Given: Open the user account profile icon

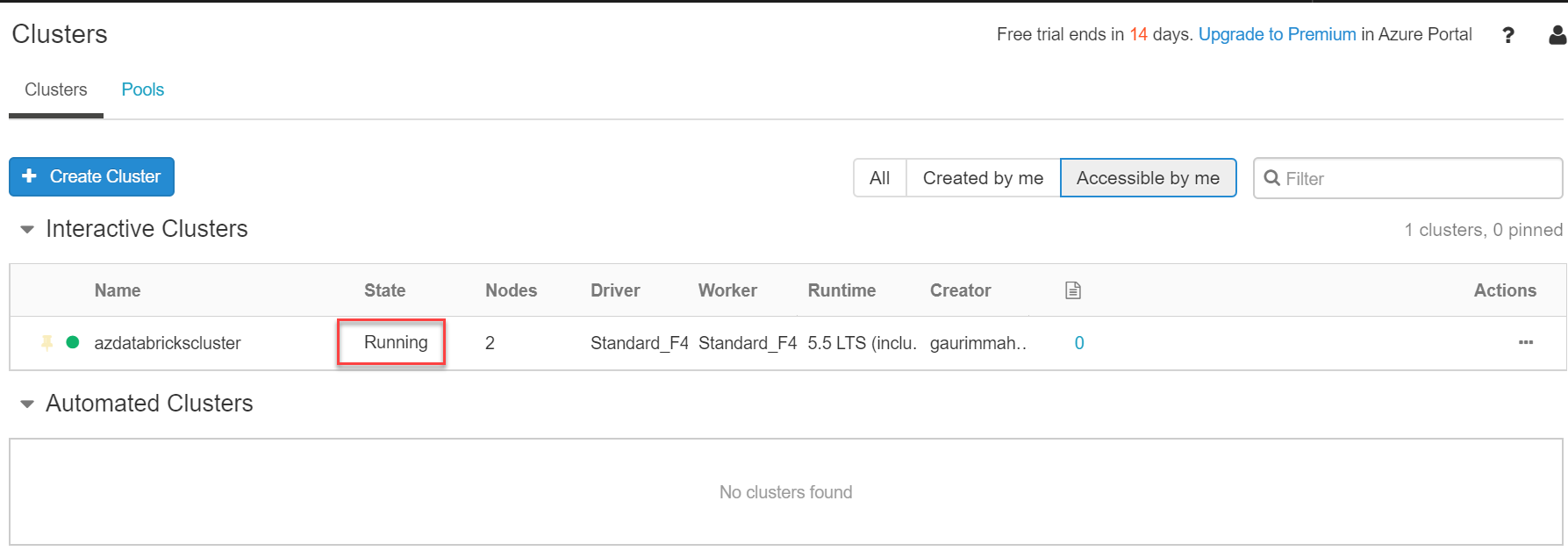Looking at the screenshot, I should point(1557,35).
